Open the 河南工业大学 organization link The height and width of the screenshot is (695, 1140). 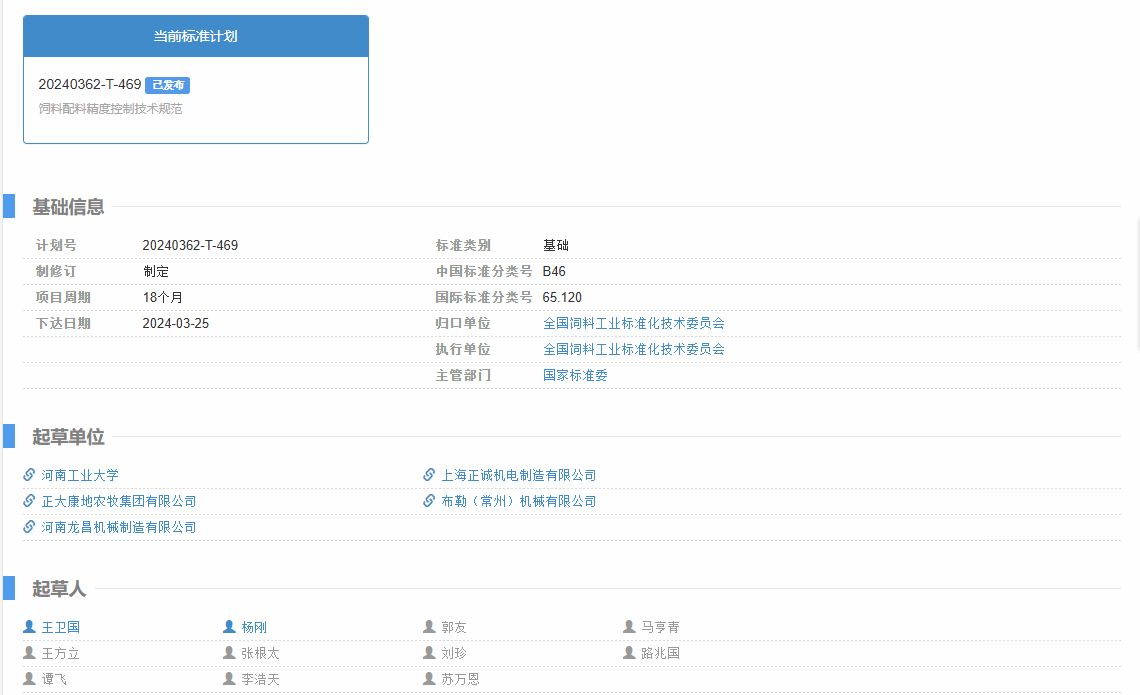click(79, 475)
